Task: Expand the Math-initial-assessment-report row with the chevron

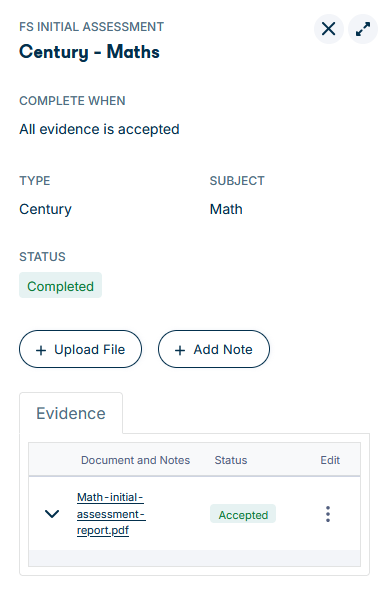Action: pos(52,513)
